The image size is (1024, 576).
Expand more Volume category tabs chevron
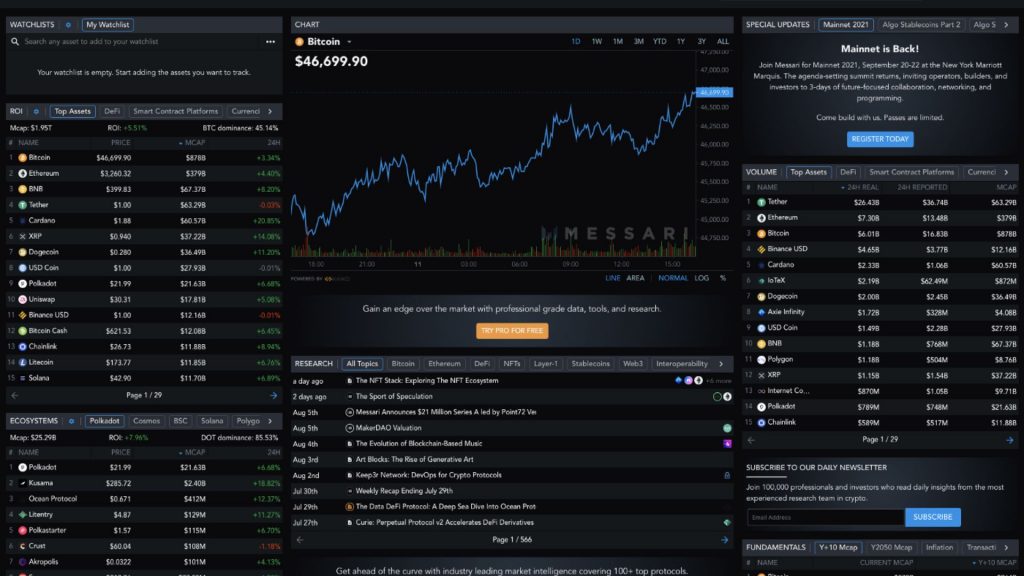pyautogui.click(x=1006, y=172)
